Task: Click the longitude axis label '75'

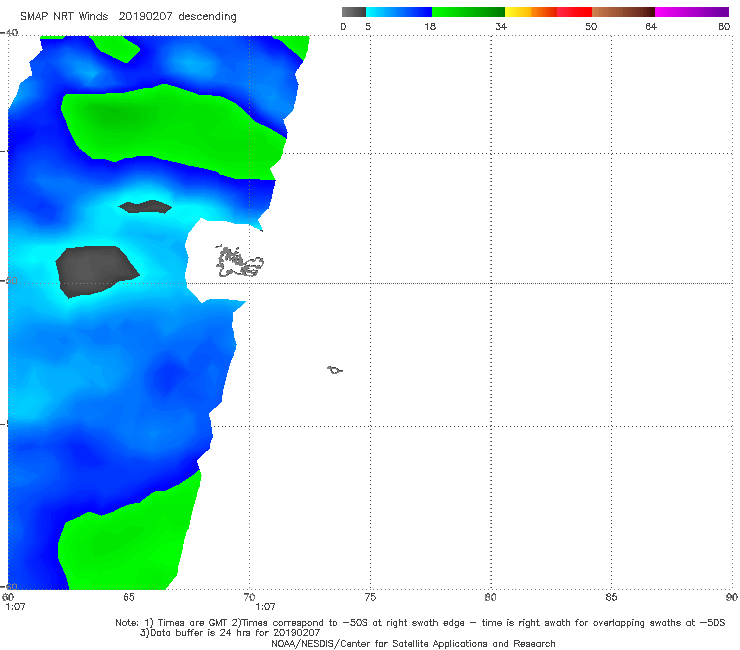Action: [x=370, y=597]
